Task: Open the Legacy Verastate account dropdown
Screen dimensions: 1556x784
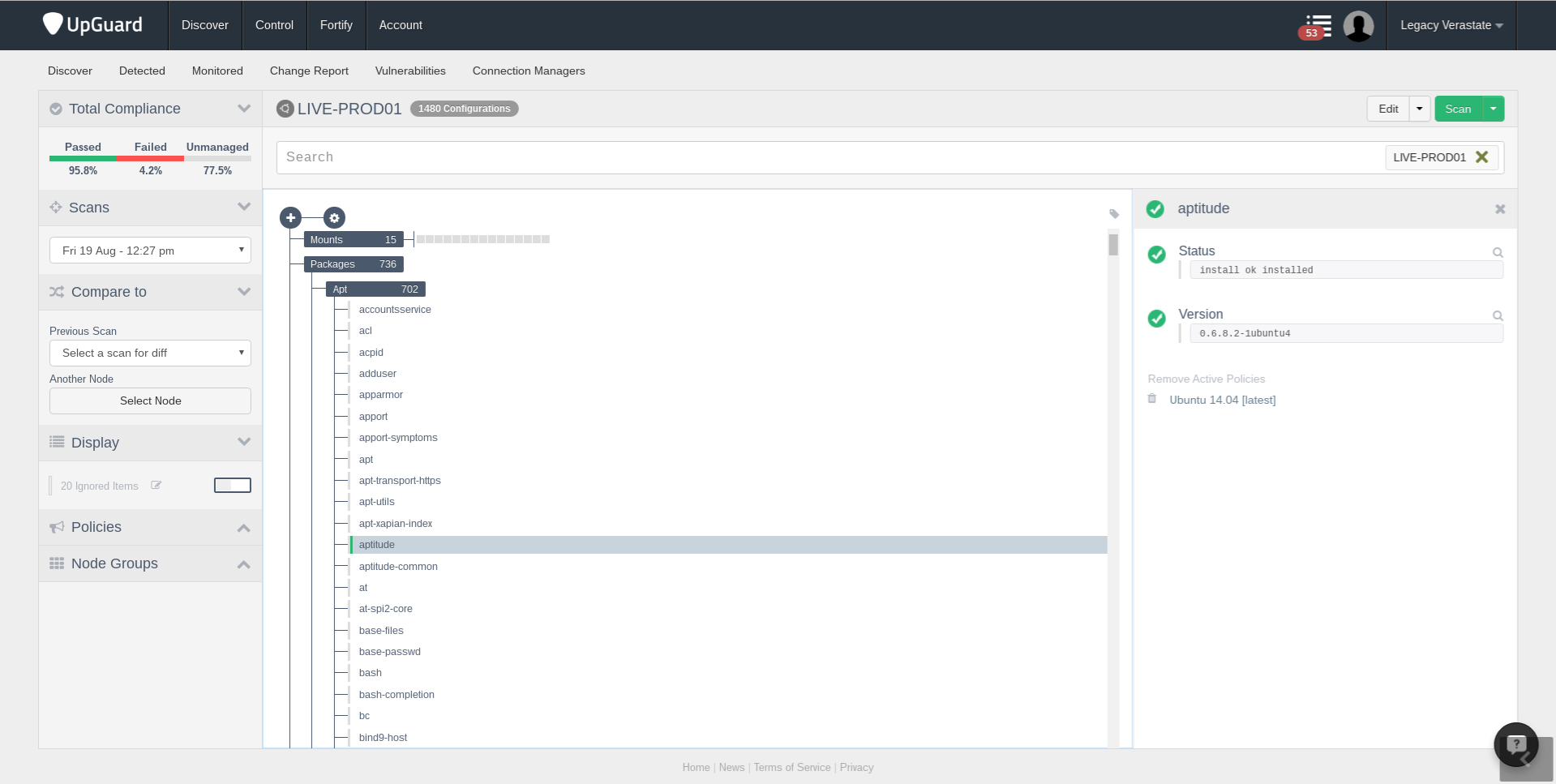Action: click(x=1451, y=25)
